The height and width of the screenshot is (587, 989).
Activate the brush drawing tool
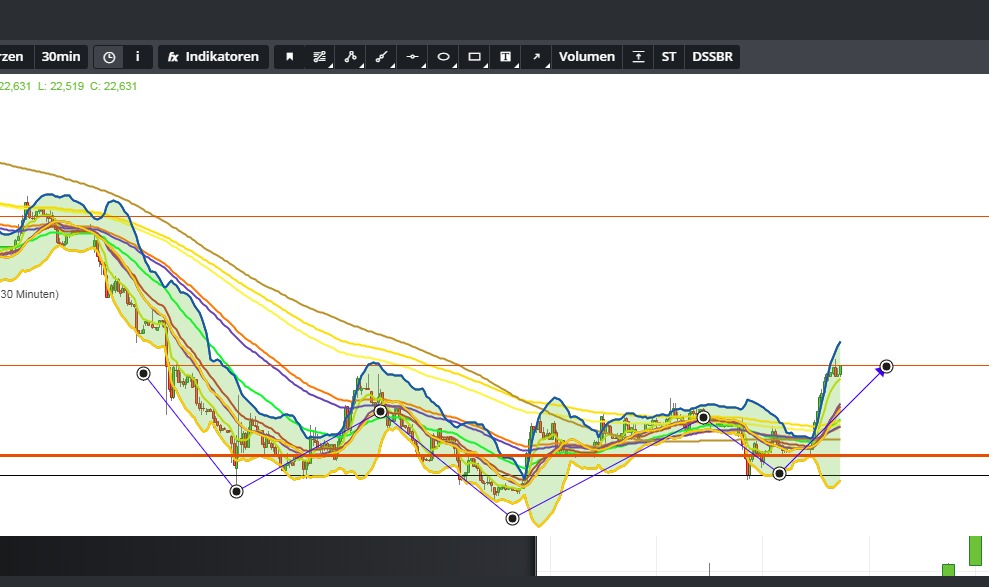pyautogui.click(x=383, y=57)
